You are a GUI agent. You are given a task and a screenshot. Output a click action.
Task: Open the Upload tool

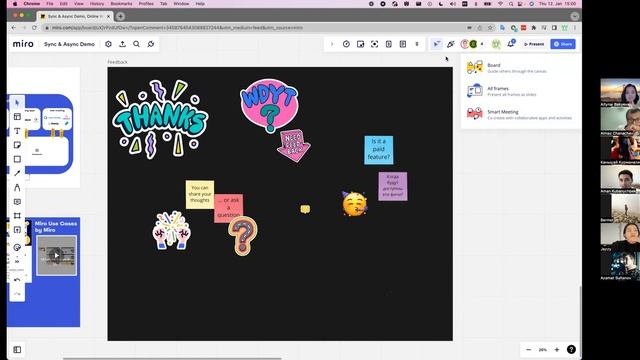(17, 230)
